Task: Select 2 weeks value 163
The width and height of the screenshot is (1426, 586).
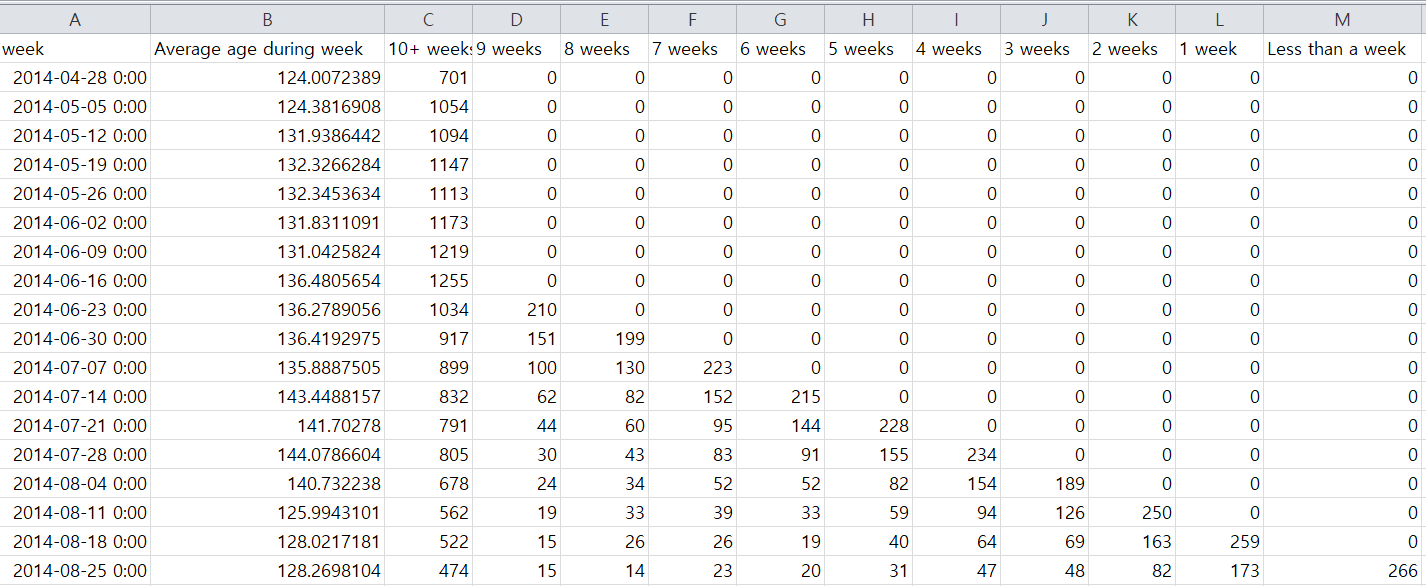Action: tap(1132, 541)
